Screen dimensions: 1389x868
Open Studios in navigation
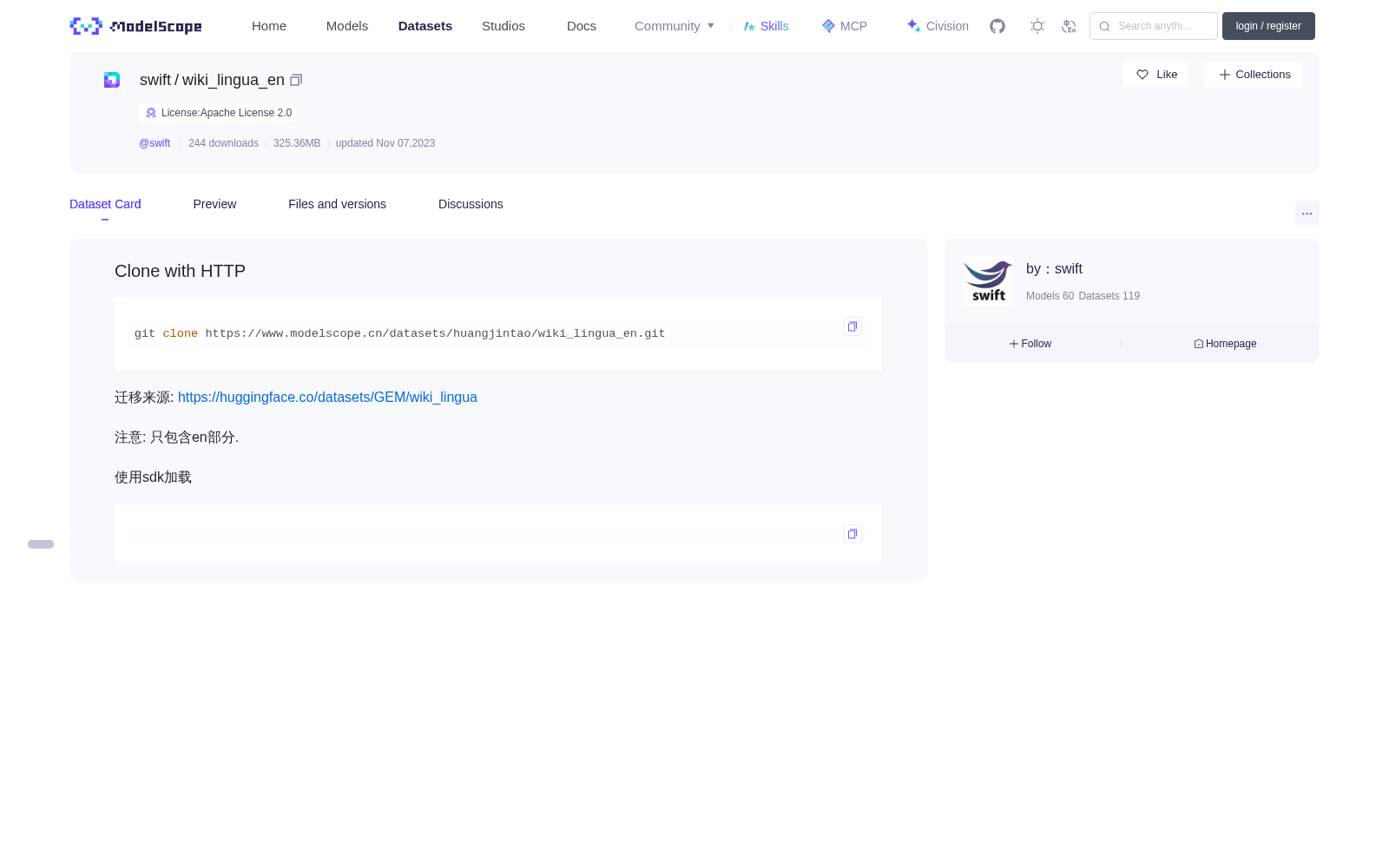504,26
